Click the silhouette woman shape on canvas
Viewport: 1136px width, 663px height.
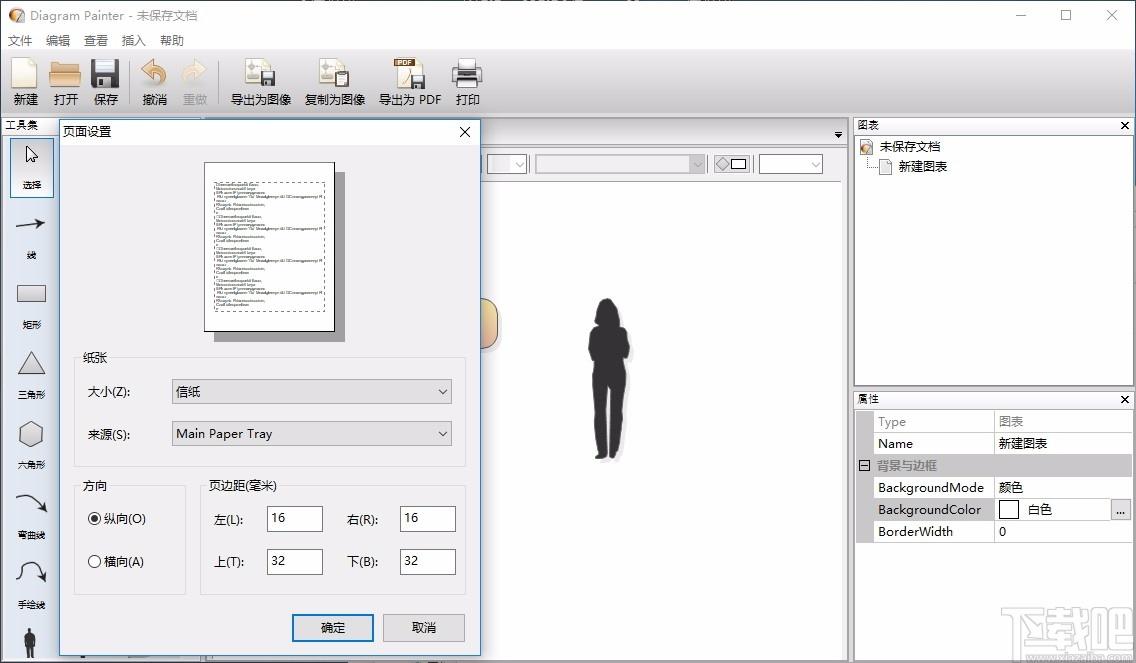[607, 379]
